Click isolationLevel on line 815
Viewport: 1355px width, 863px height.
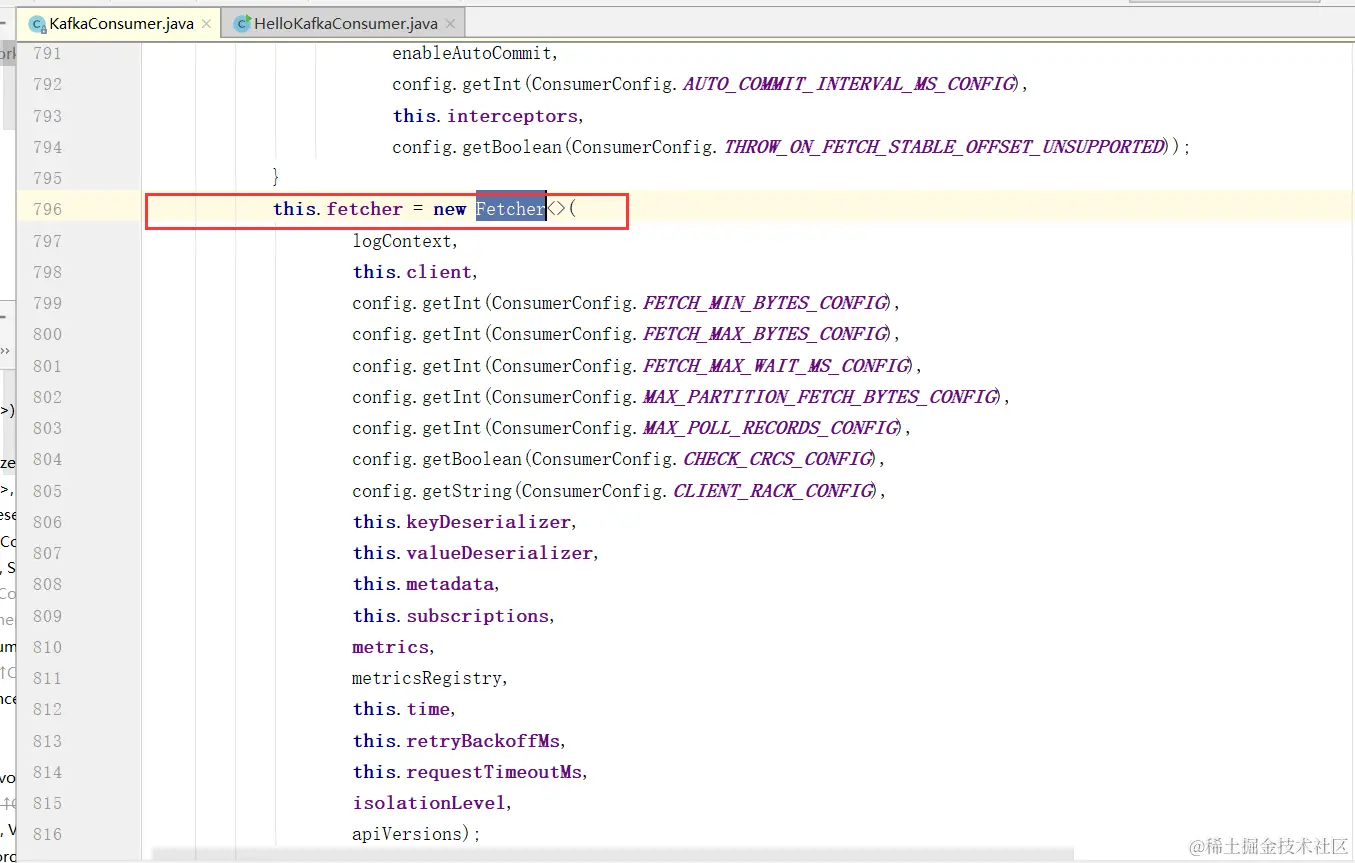[430, 802]
